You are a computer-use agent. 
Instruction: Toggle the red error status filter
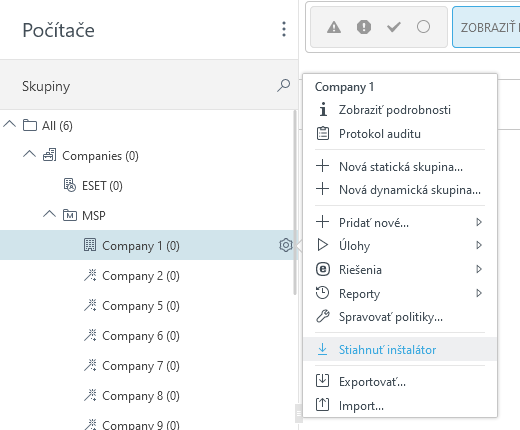364,27
